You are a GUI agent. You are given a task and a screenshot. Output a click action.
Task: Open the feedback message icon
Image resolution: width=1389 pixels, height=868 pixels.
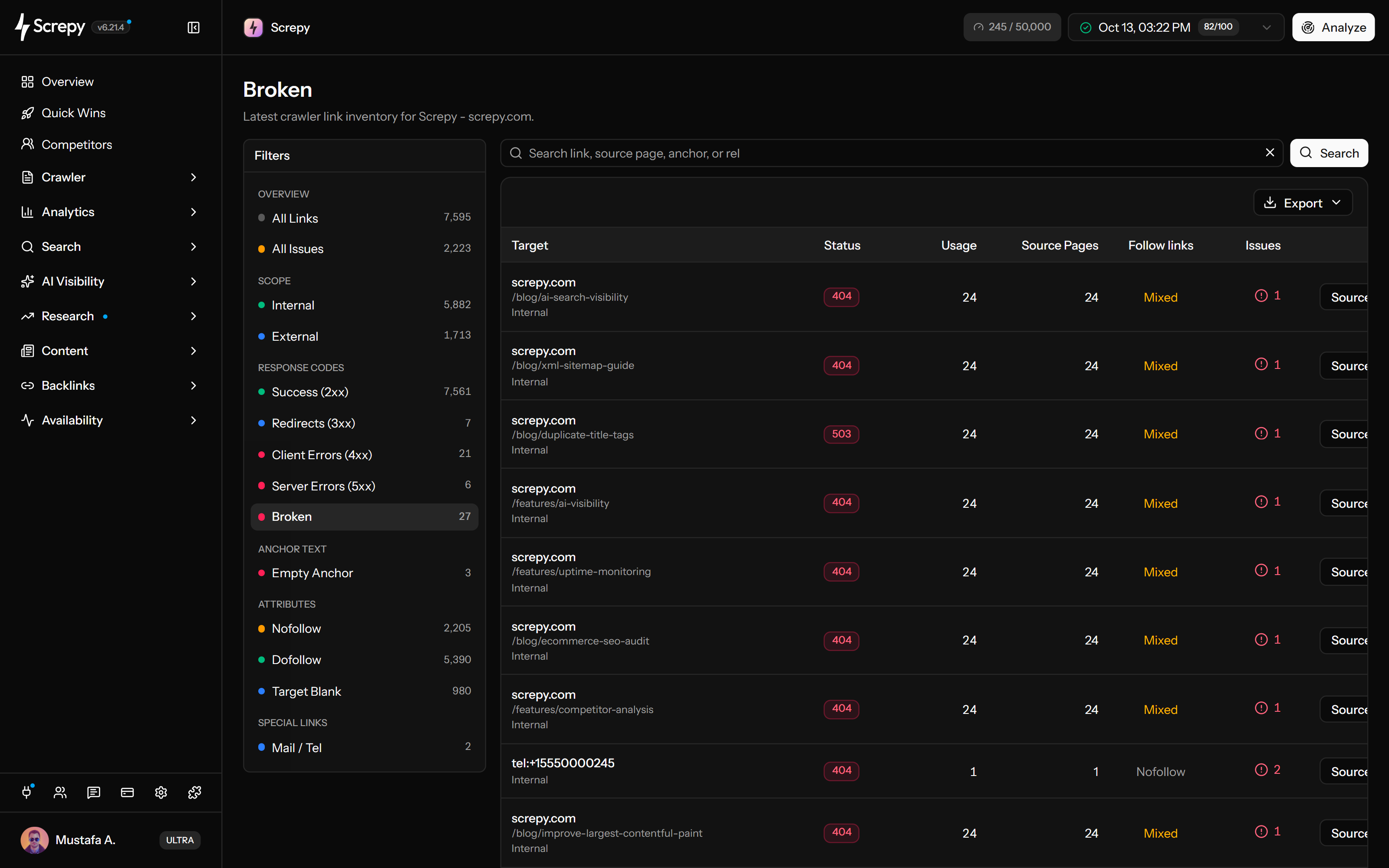[x=94, y=792]
